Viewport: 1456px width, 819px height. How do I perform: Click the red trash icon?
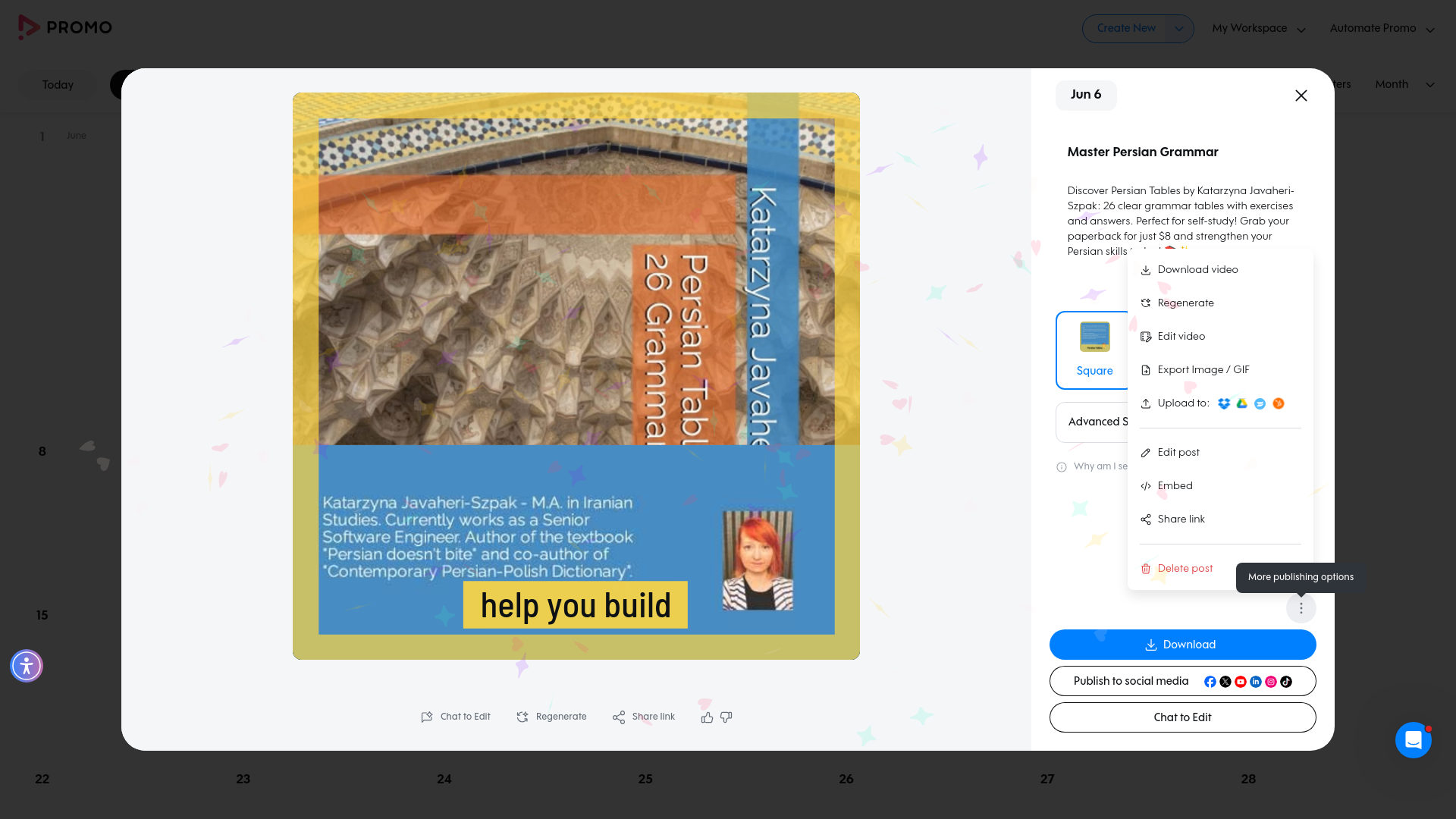1146,569
